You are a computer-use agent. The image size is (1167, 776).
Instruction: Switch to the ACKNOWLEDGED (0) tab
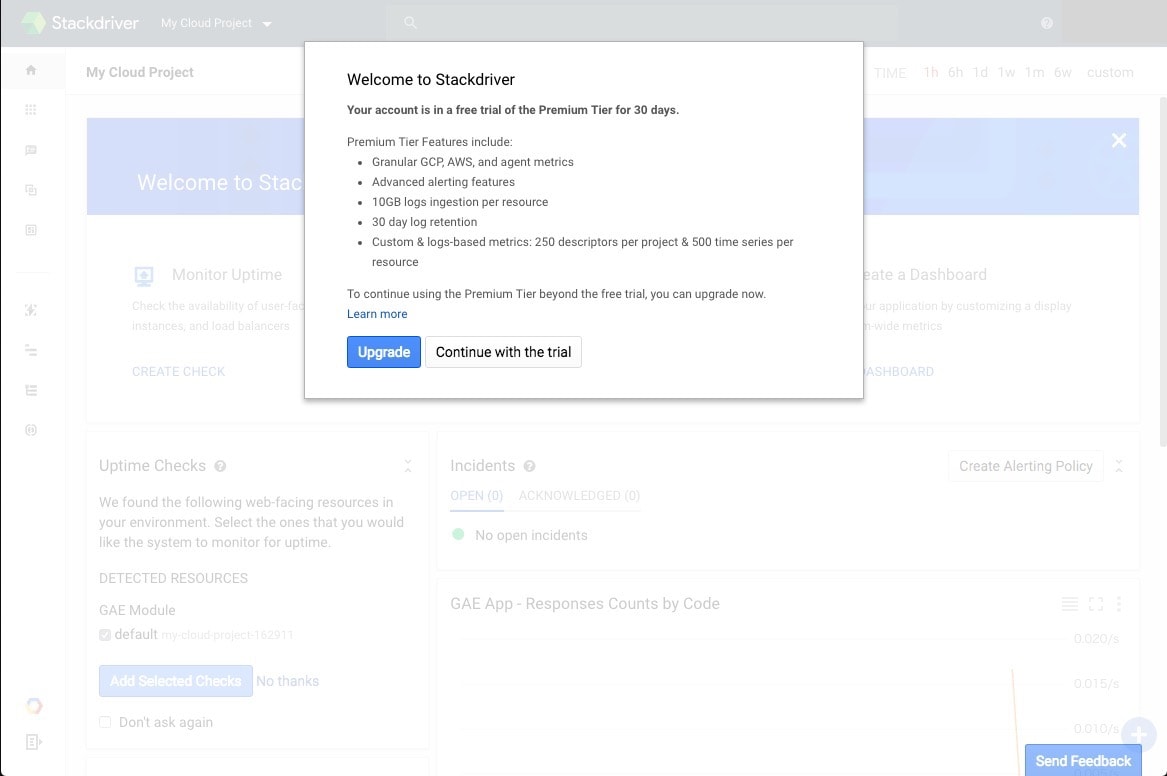(579, 496)
